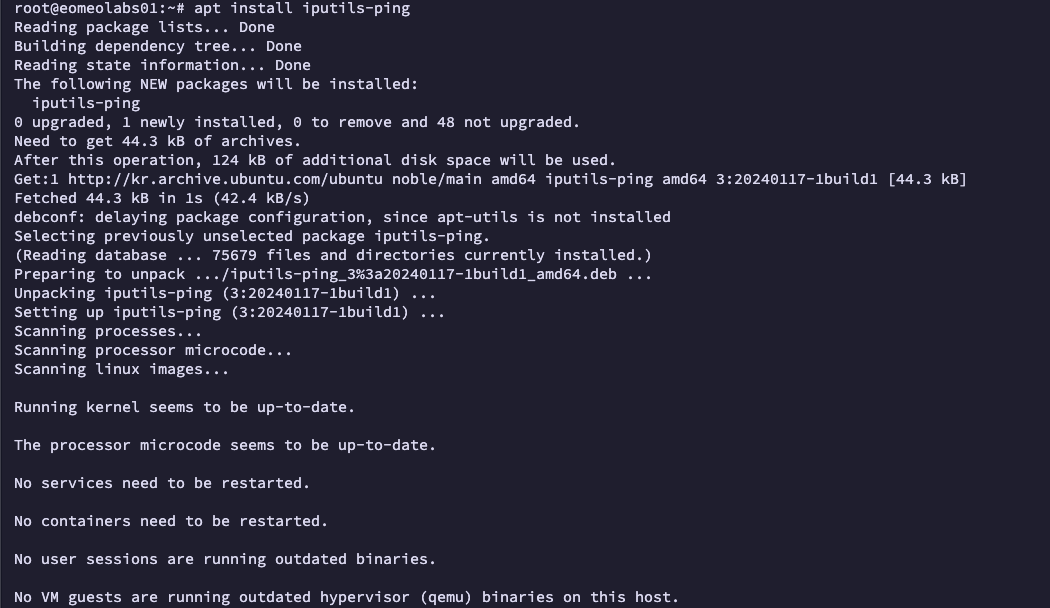Viewport: 1050px width, 608px height.
Task: Click the 'Setting up iputils-ping' line
Action: coord(229,312)
